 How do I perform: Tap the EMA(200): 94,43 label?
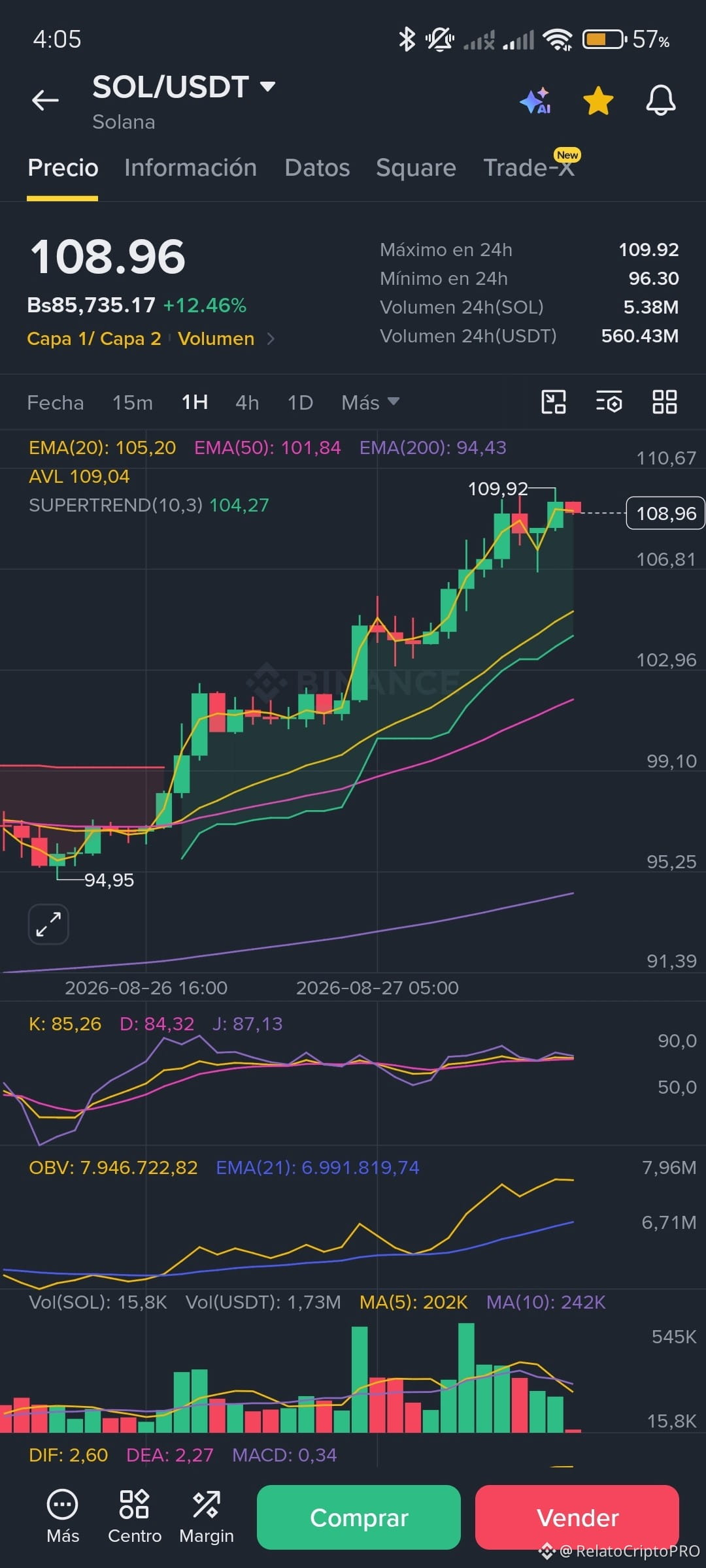(433, 448)
